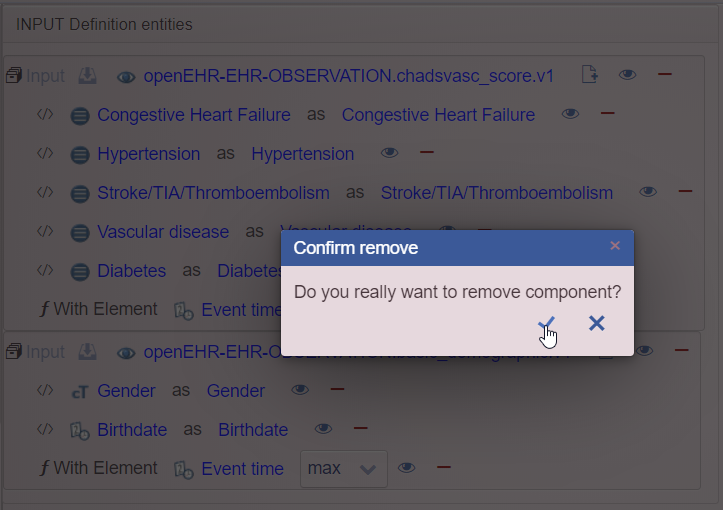Close the Confirm remove dialog
This screenshot has width=723, height=510.
(615, 246)
